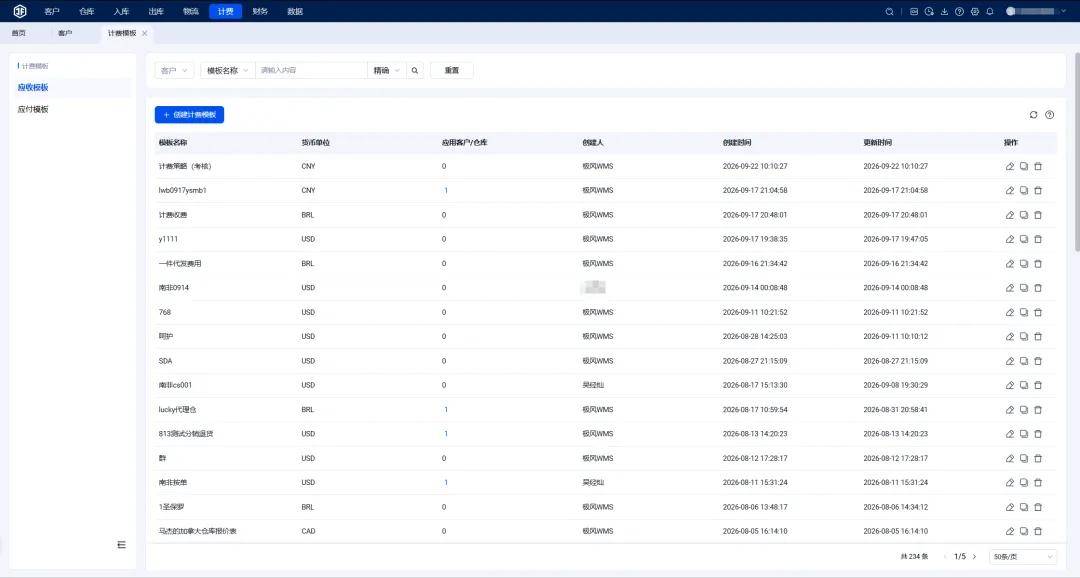Image resolution: width=1080 pixels, height=578 pixels.
Task: Expand the 客户 filter dropdown
Action: (174, 70)
